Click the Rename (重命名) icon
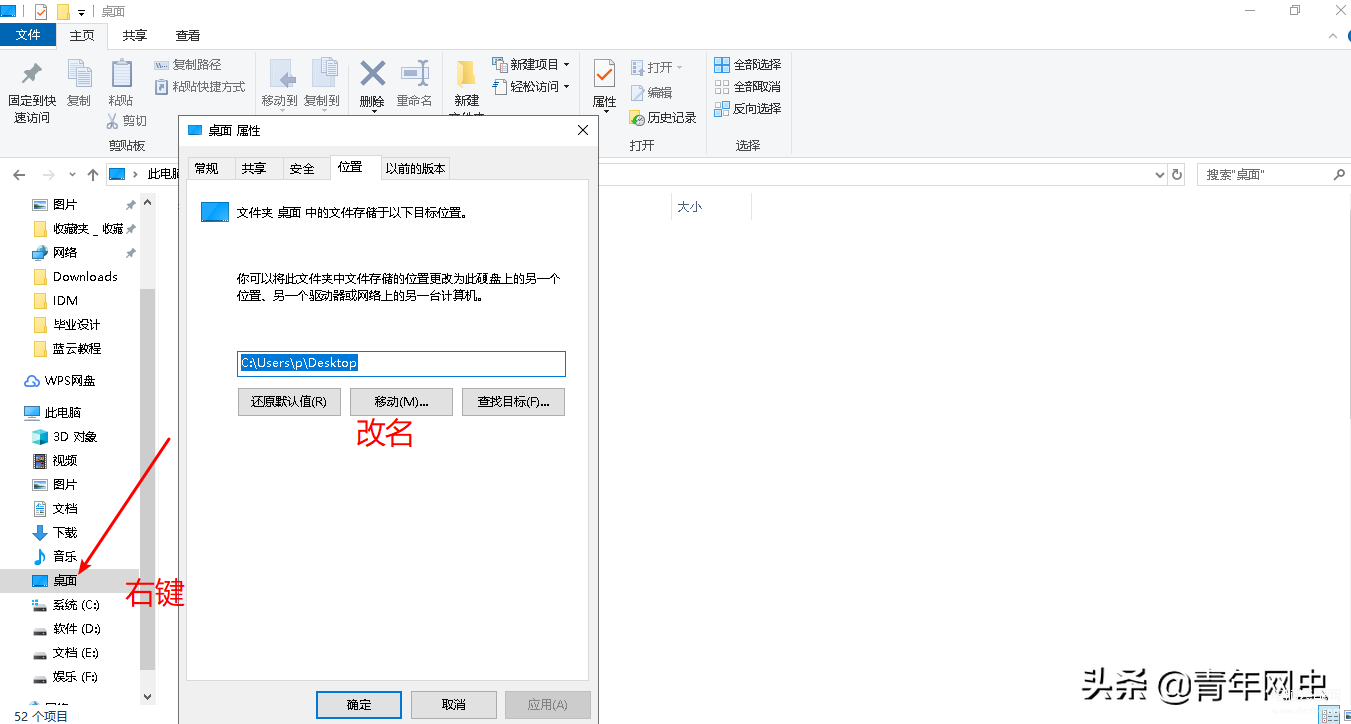Screen dimensions: 1351x724 (414, 73)
